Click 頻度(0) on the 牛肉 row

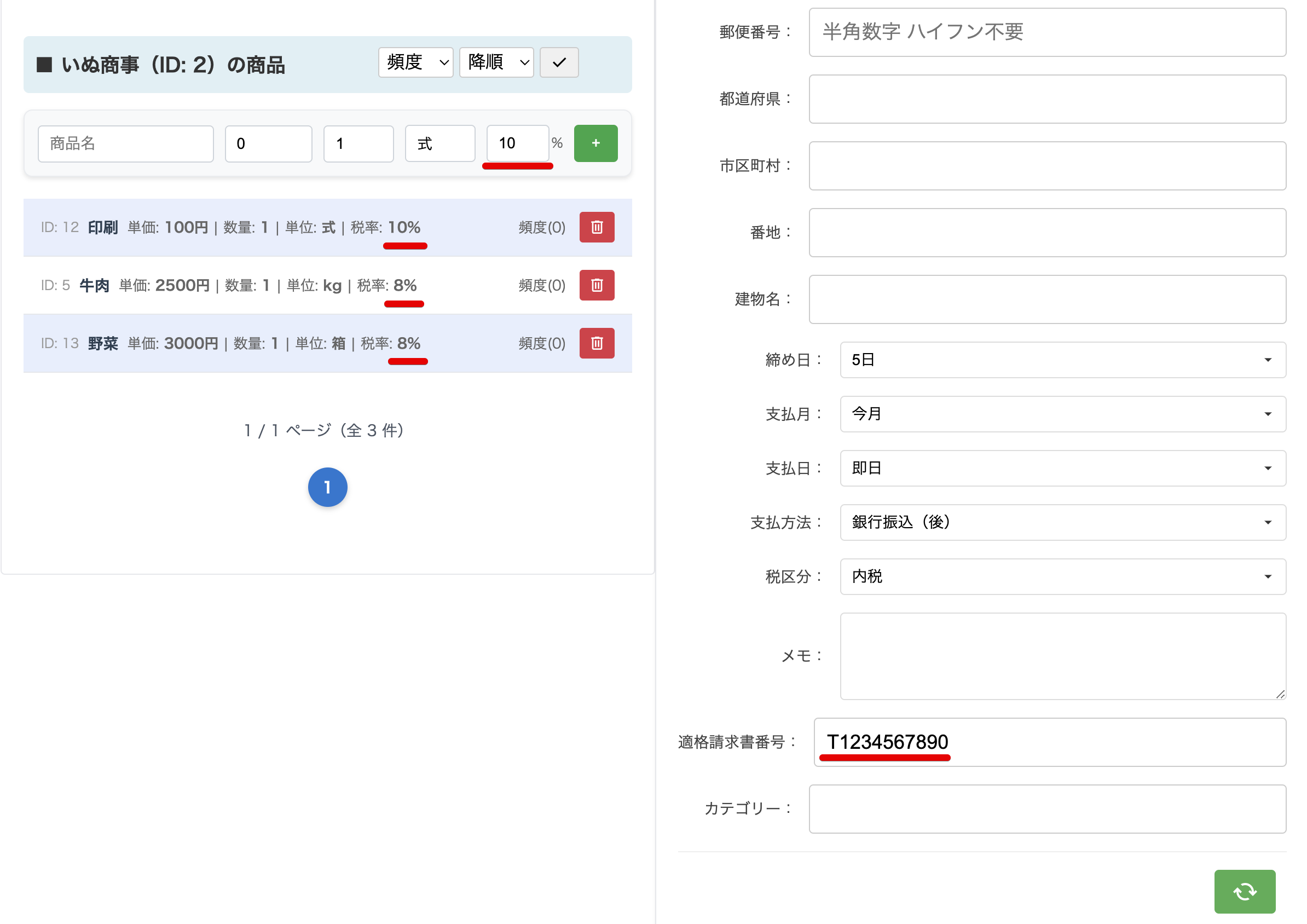pyautogui.click(x=541, y=286)
